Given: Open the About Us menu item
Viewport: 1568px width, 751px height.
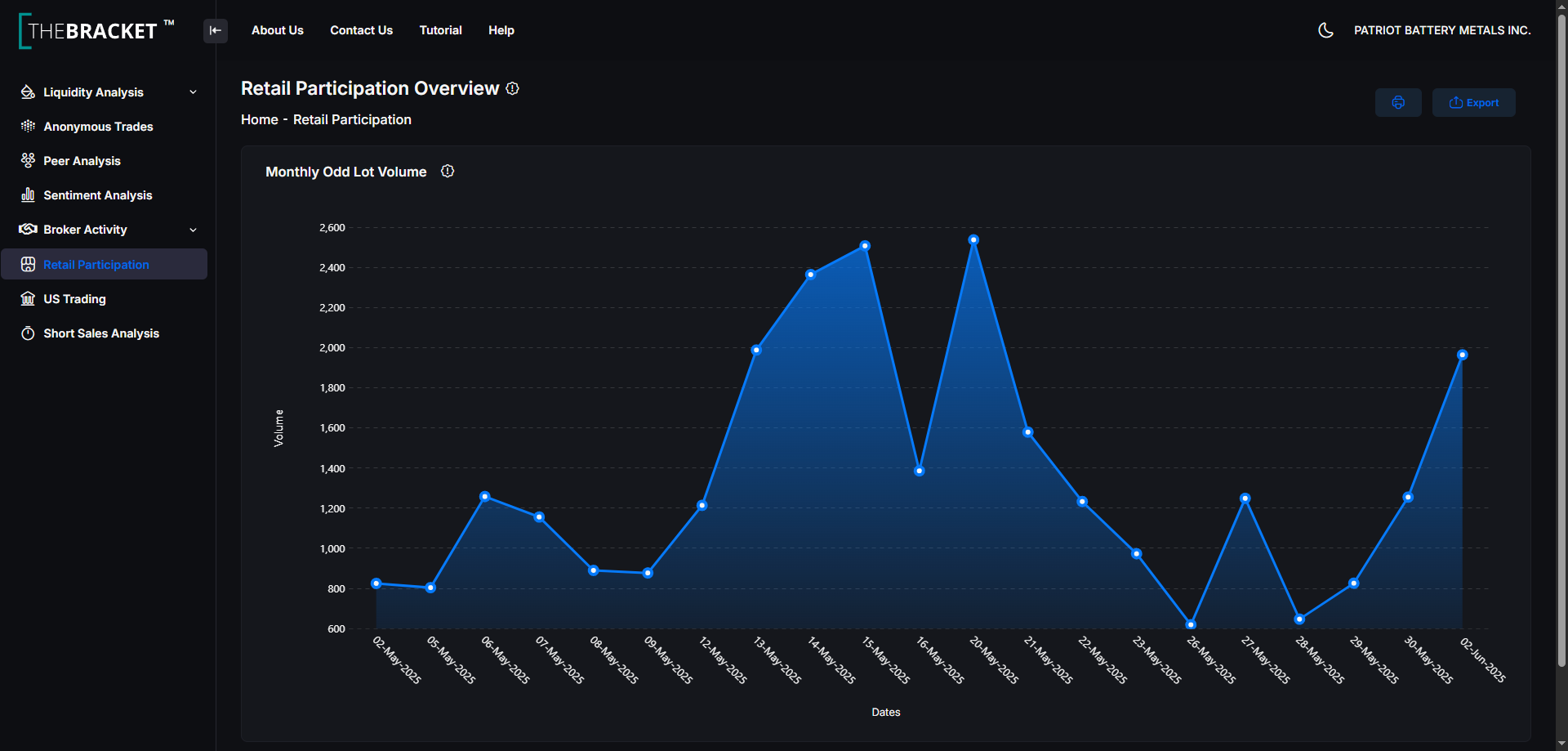Looking at the screenshot, I should 278,30.
